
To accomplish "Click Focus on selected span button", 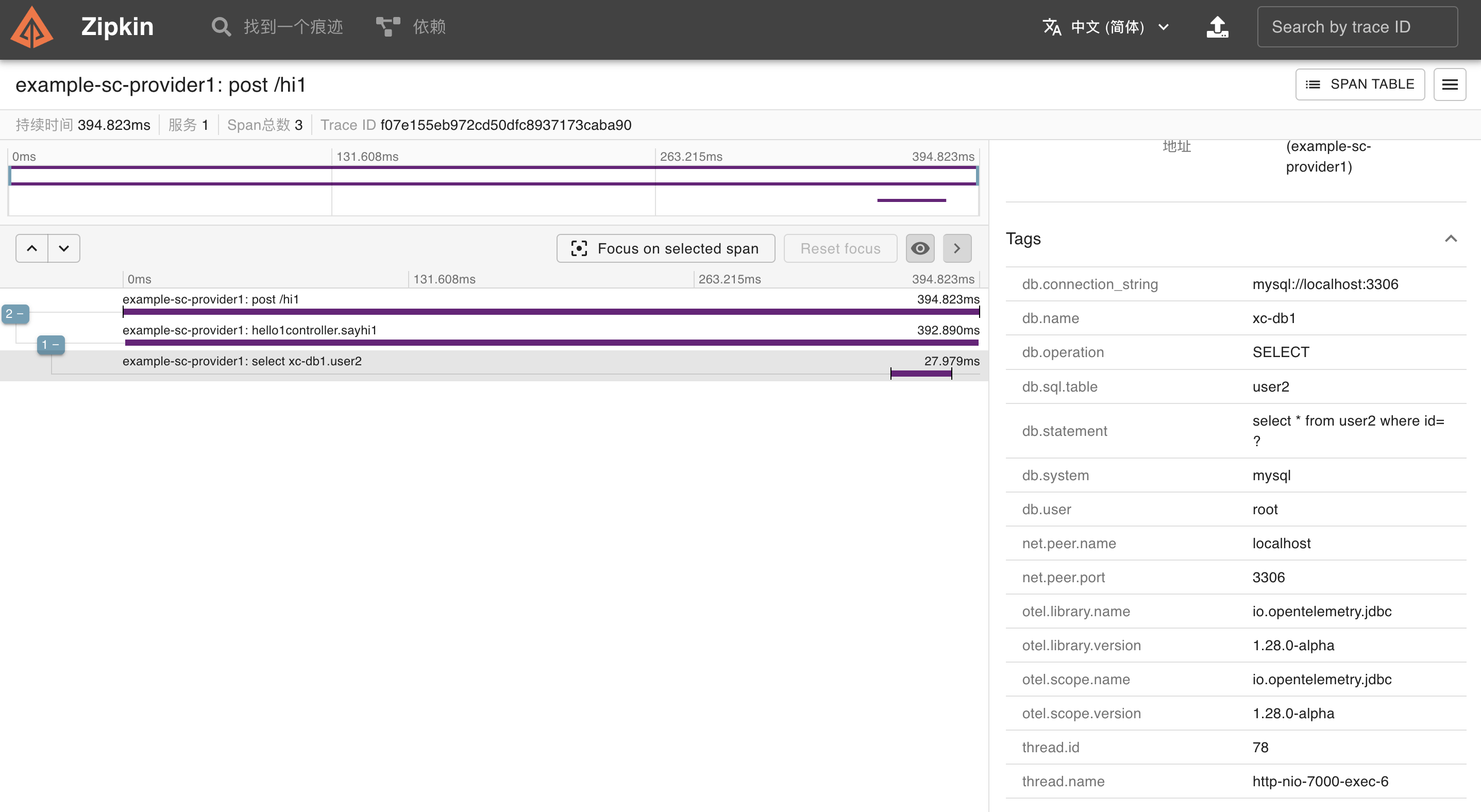I will [x=665, y=248].
